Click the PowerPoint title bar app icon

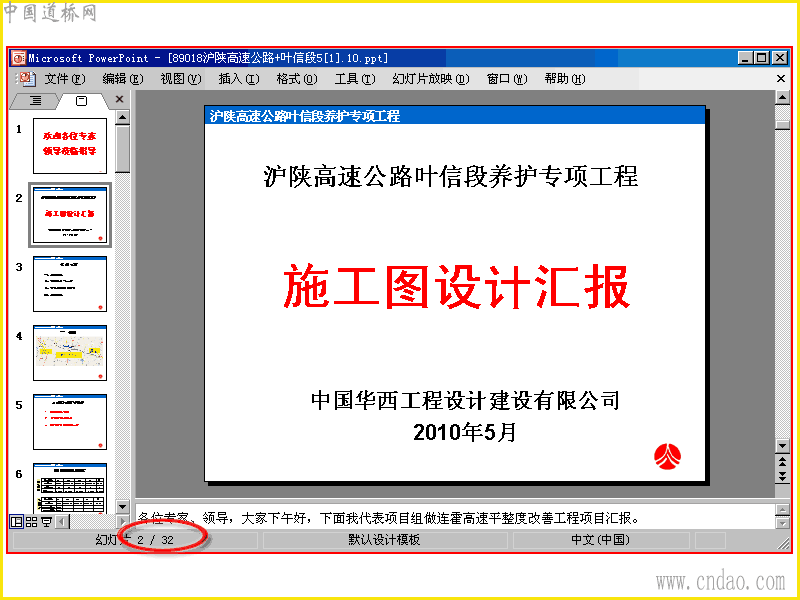click(x=19, y=58)
